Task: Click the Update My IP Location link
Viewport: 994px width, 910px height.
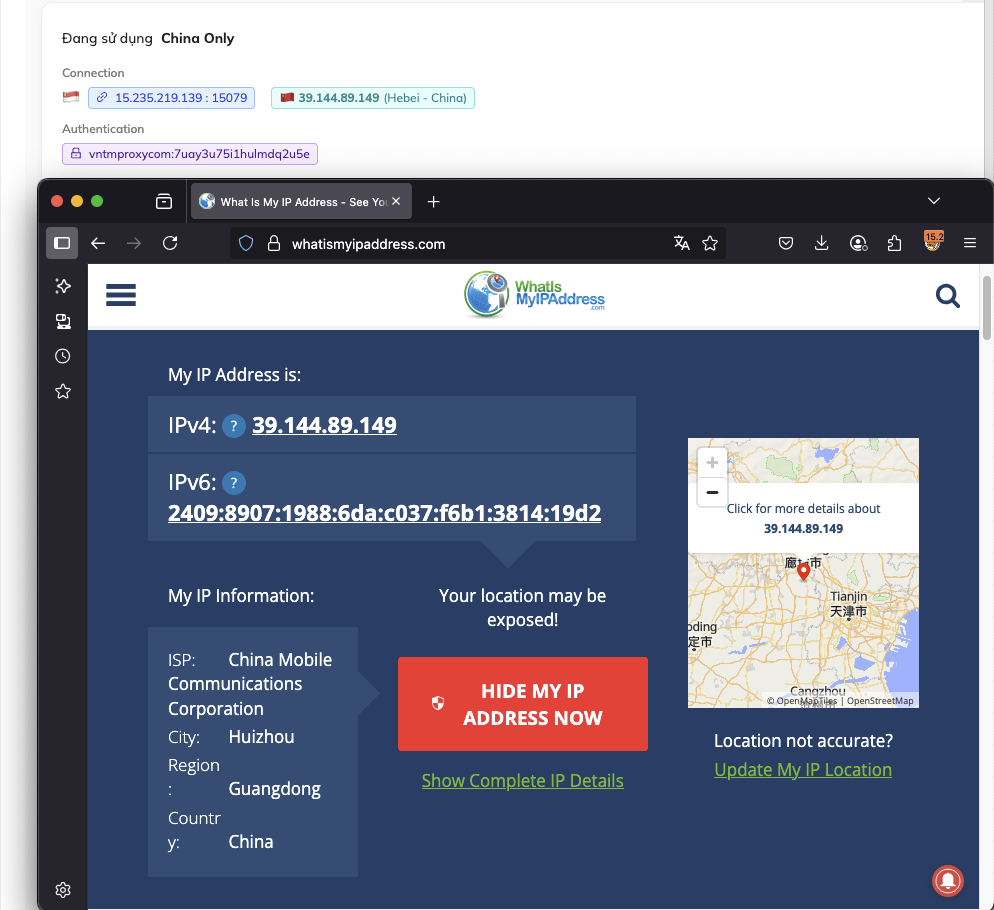Action: [803, 770]
